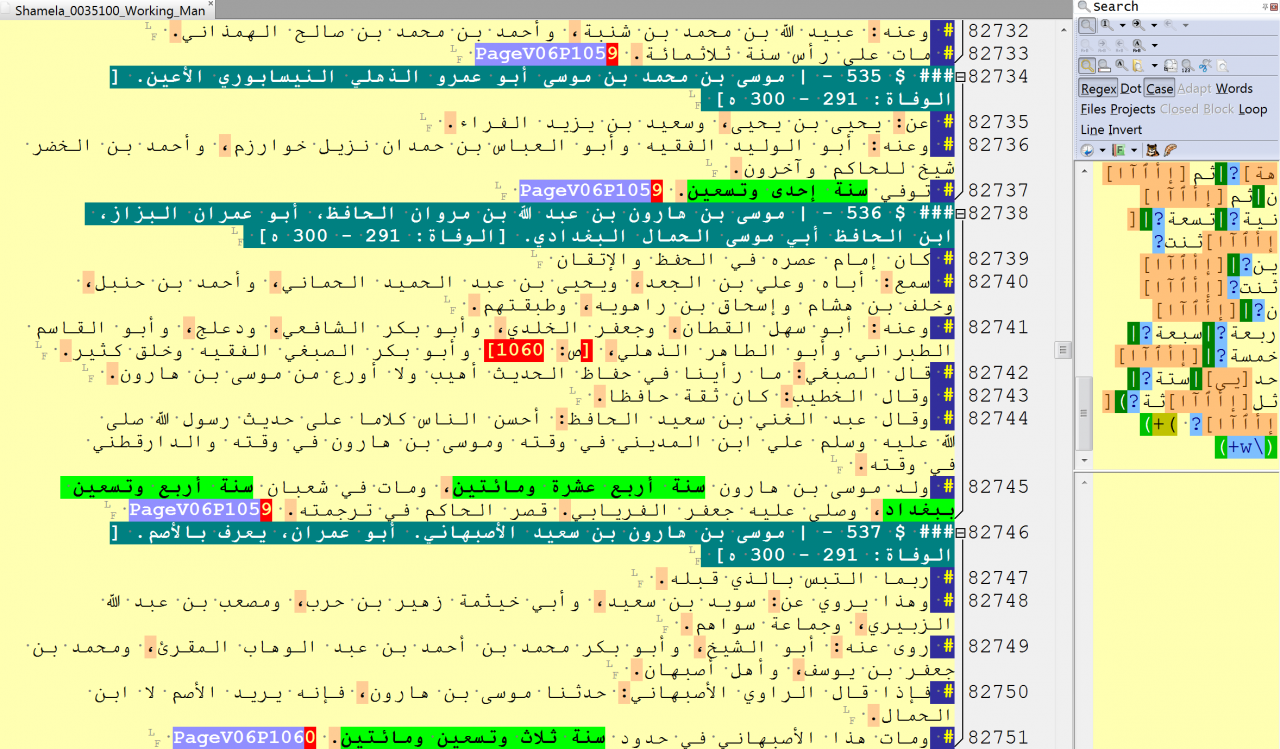Screen dimensions: 1280x749
Task: Open the Replace All dropdown arrow
Action: pyautogui.click(x=1154, y=45)
